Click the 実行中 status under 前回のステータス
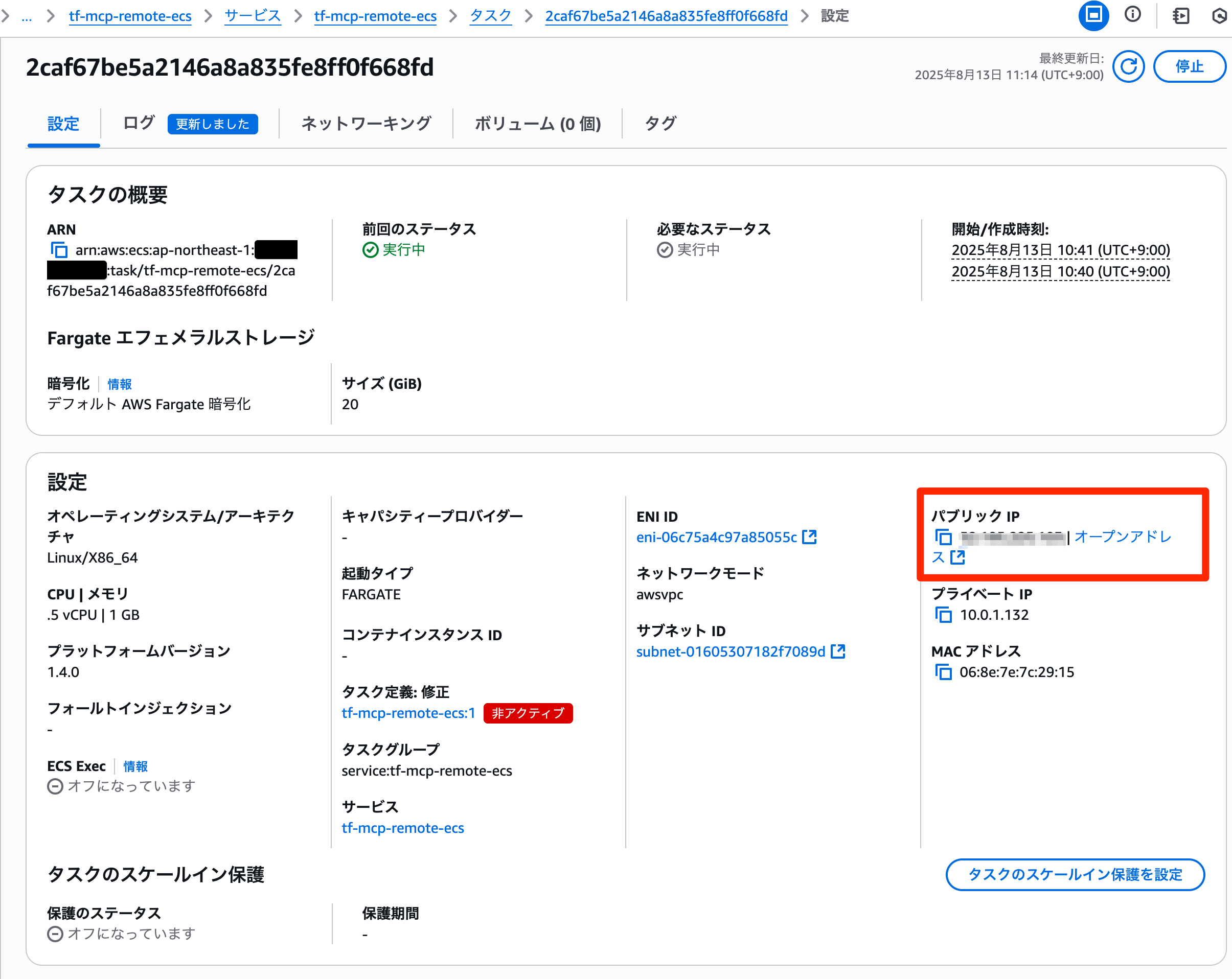 click(x=394, y=250)
